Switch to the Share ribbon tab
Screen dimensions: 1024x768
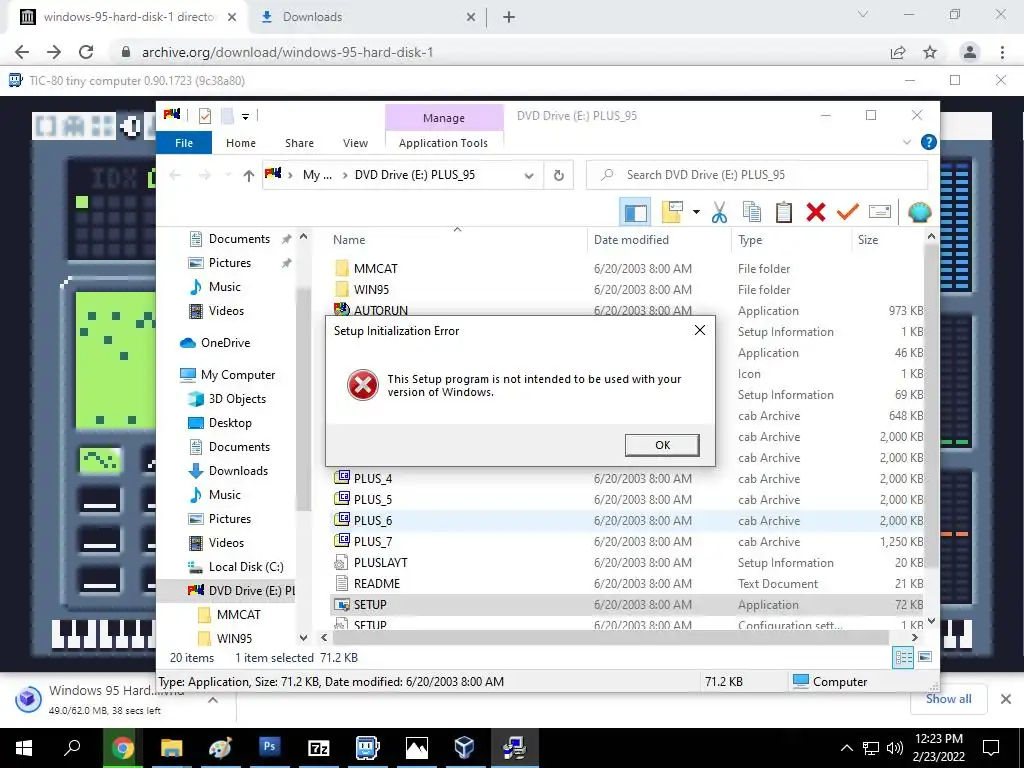[x=299, y=143]
